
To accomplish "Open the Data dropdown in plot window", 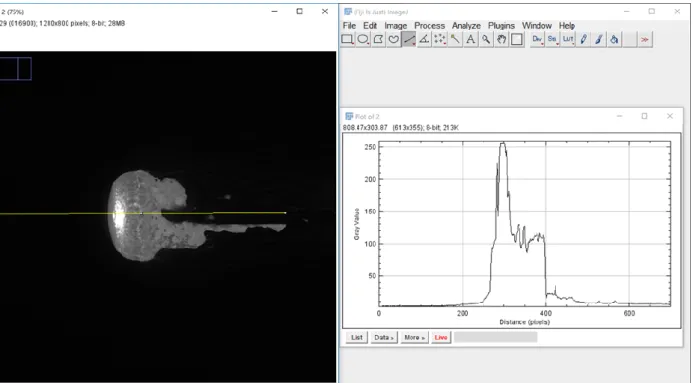I will tap(384, 337).
